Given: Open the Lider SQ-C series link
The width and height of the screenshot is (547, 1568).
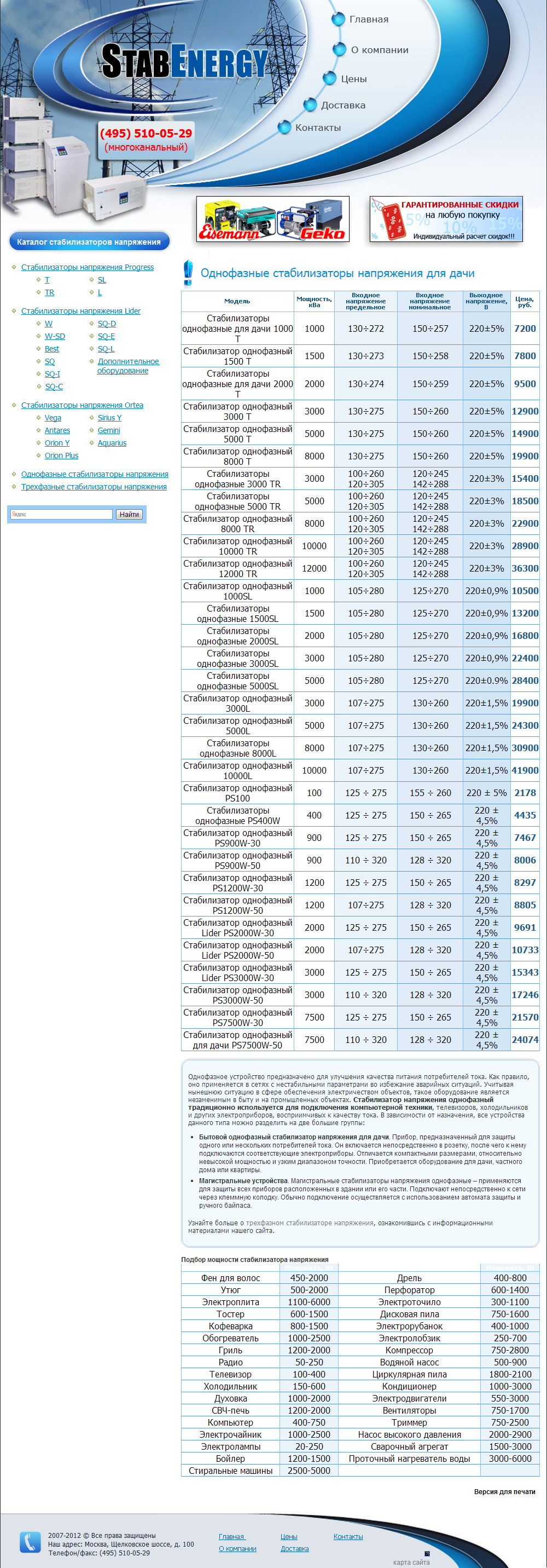Looking at the screenshot, I should pos(54,387).
